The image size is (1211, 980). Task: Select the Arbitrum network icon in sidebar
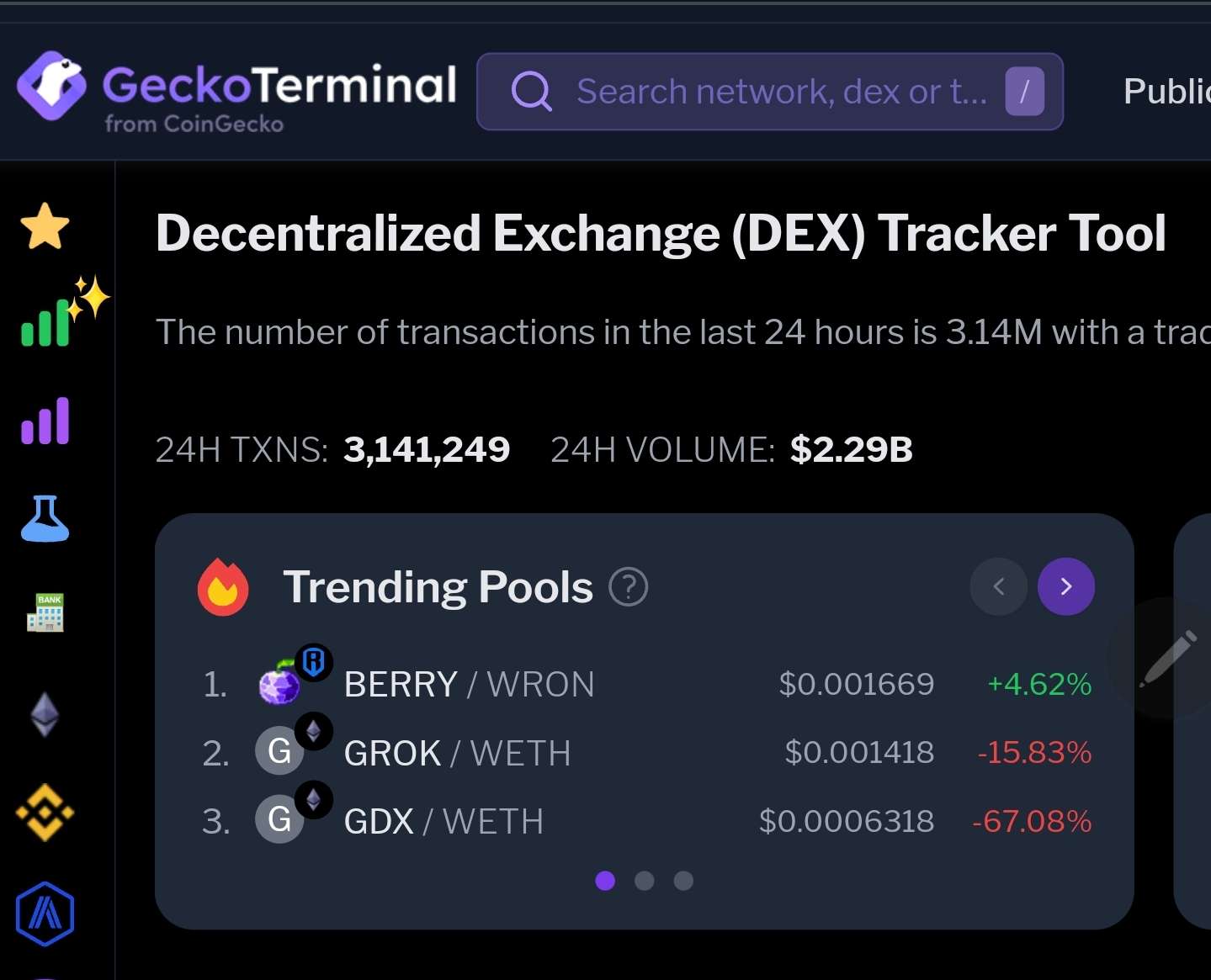click(x=45, y=914)
